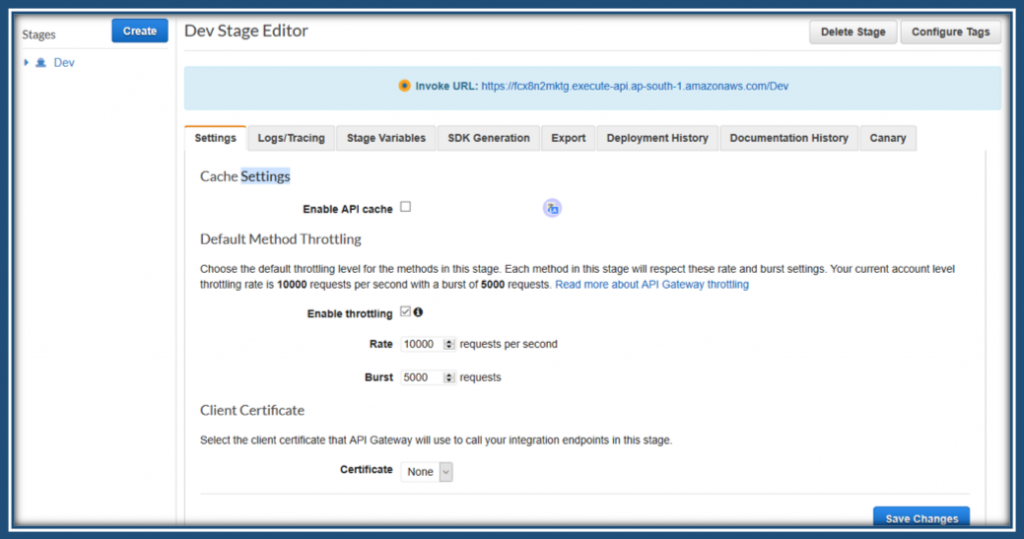Open the Stage Variables tab
The width and height of the screenshot is (1024, 539).
[x=386, y=138]
